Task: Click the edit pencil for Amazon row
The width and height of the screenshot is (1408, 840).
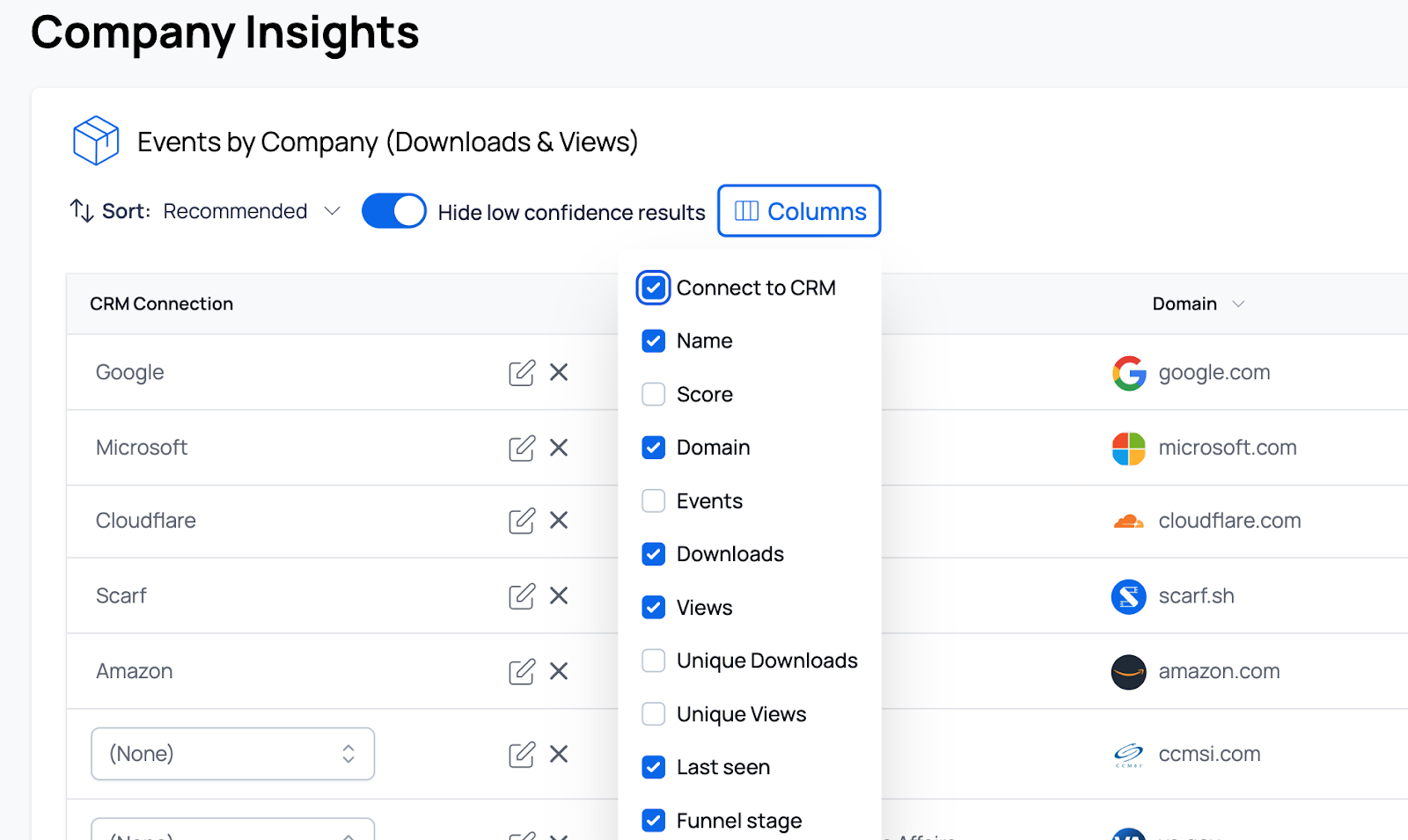Action: click(521, 672)
